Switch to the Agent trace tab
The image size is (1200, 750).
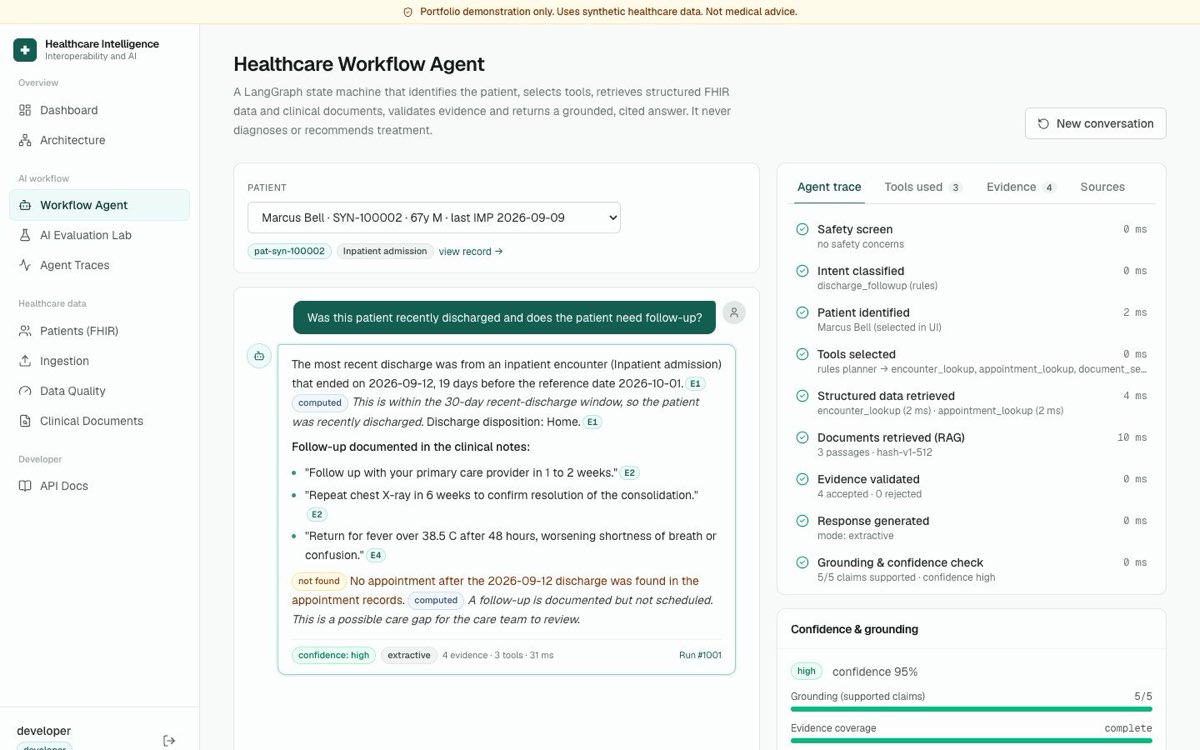[x=829, y=187]
